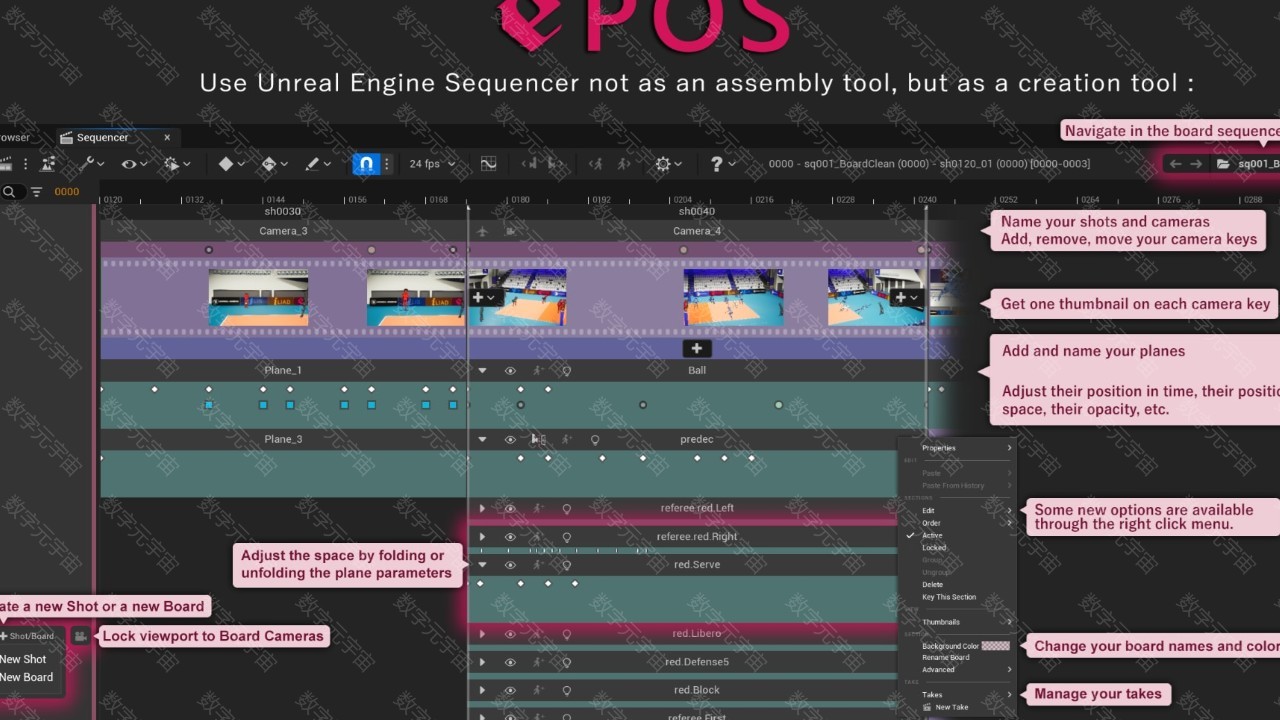The height and width of the screenshot is (720, 1280).
Task: Click the snapping options three-dot menu
Action: [x=387, y=164]
